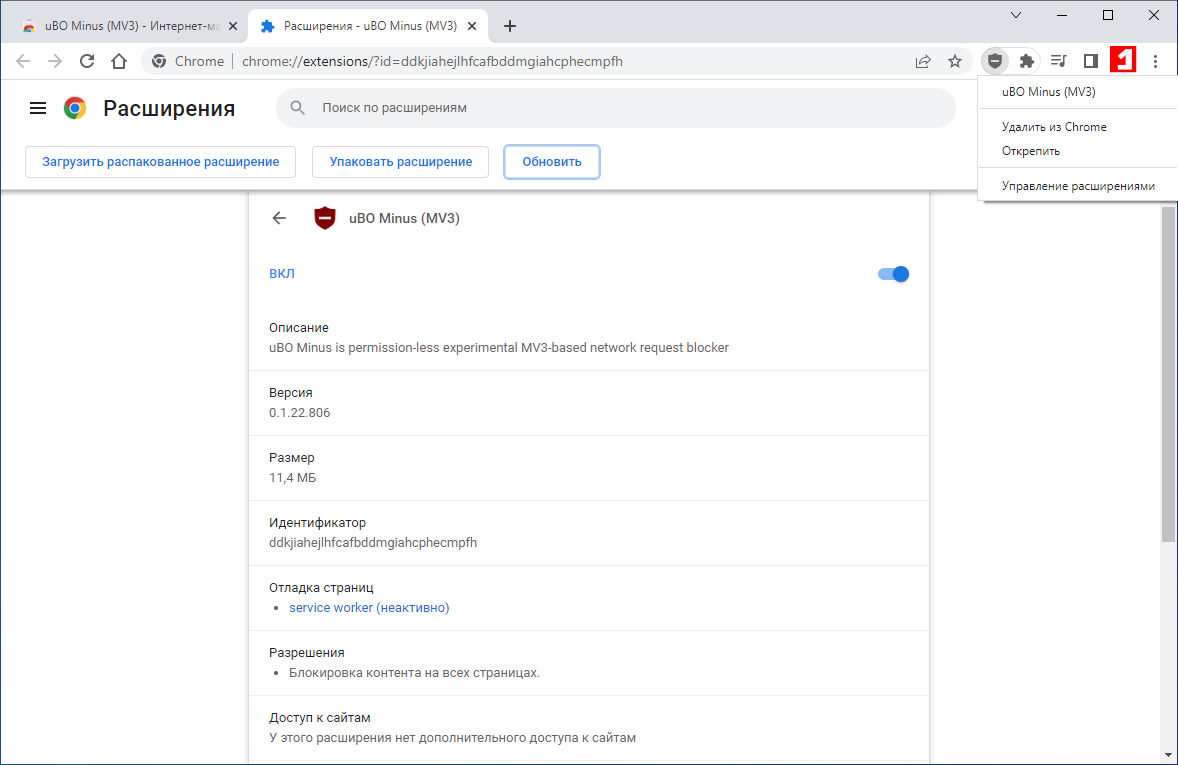Image resolution: width=1178 pixels, height=765 pixels.
Task: Bookmark this page with the star icon
Action: tap(955, 61)
